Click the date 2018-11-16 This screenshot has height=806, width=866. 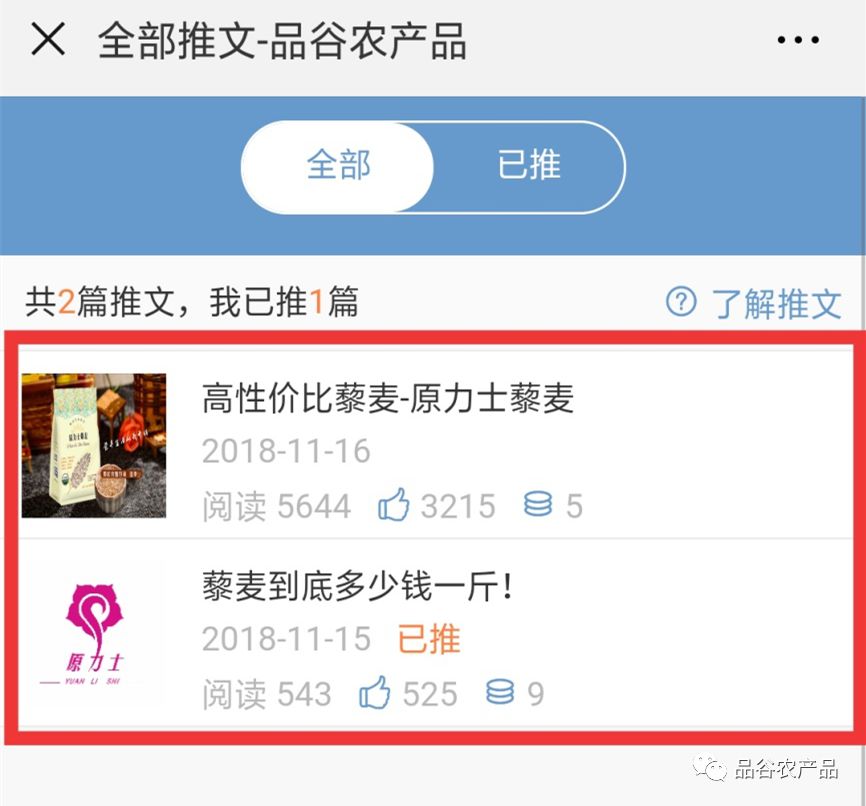[x=286, y=451]
